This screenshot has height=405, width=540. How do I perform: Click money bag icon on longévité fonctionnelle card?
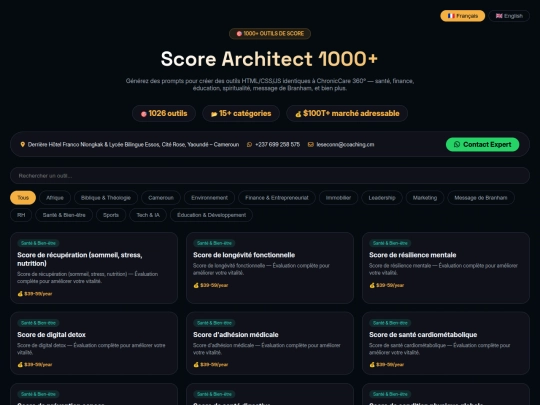pos(196,285)
